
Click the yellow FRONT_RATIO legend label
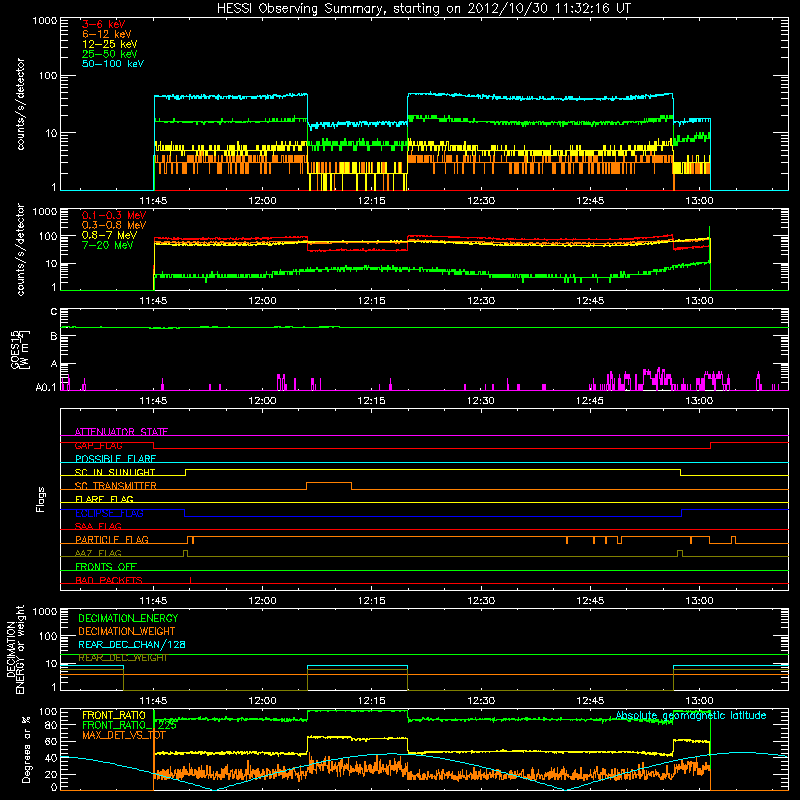click(114, 715)
